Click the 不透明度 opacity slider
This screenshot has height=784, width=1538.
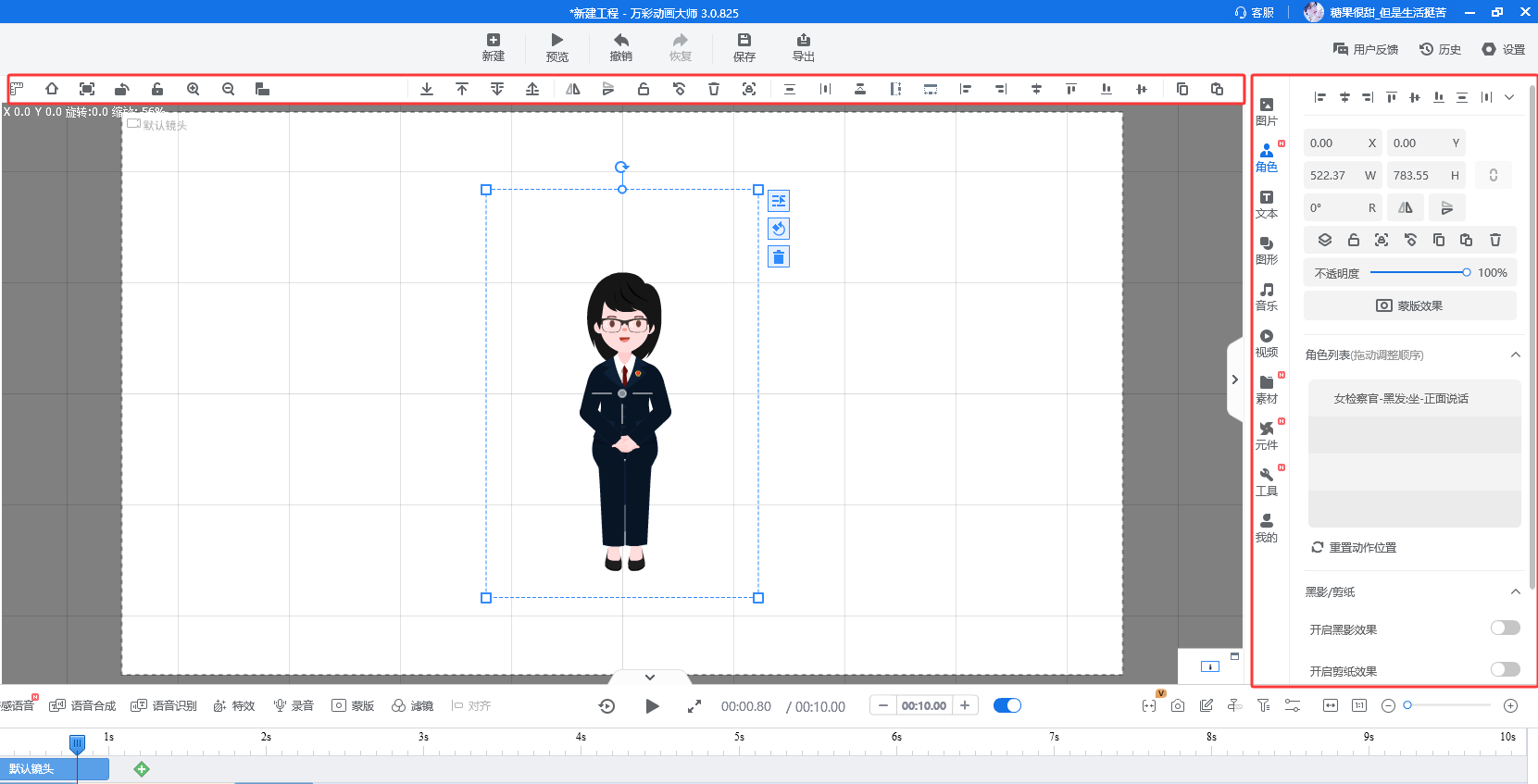1418,272
